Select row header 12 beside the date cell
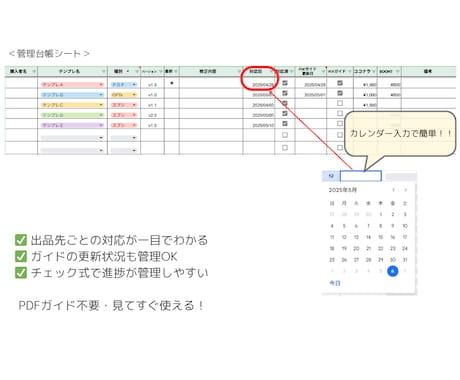Screen dimensions: 460x380 coord(331,176)
